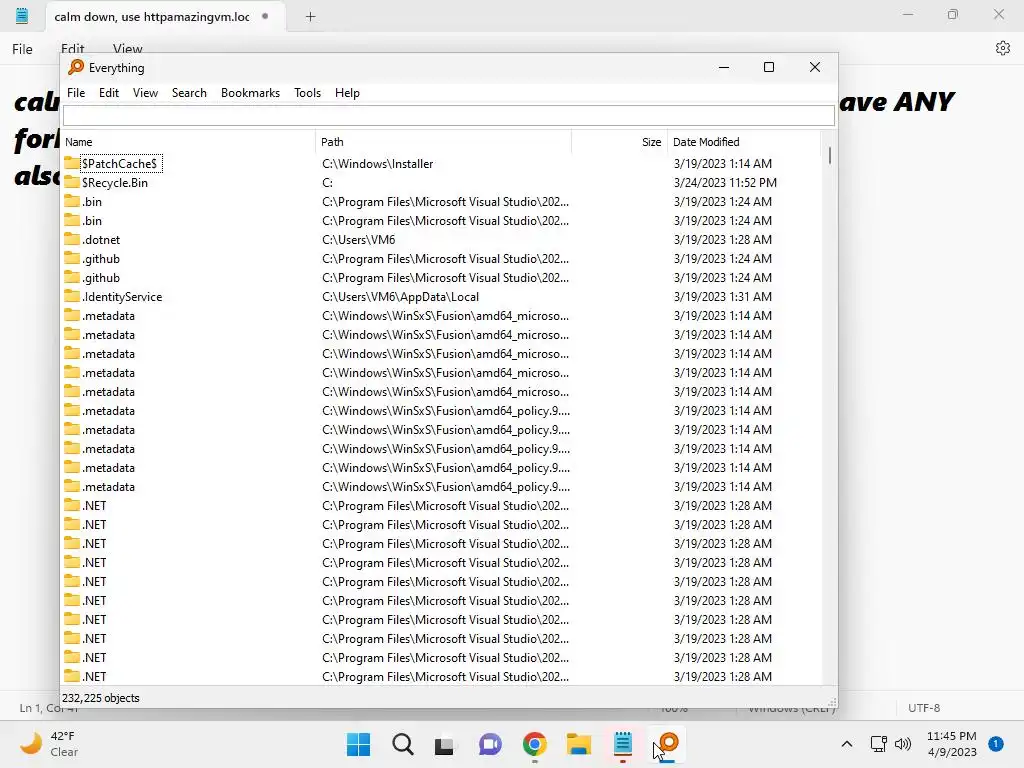Launch Google Chrome from the taskbar
1024x768 pixels.
click(534, 744)
